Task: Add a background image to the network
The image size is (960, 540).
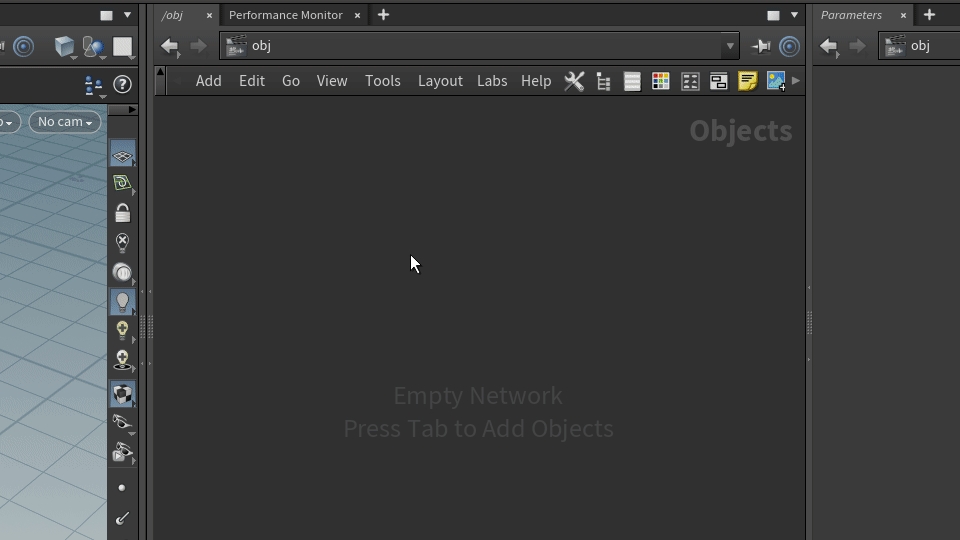Action: pyautogui.click(x=776, y=82)
